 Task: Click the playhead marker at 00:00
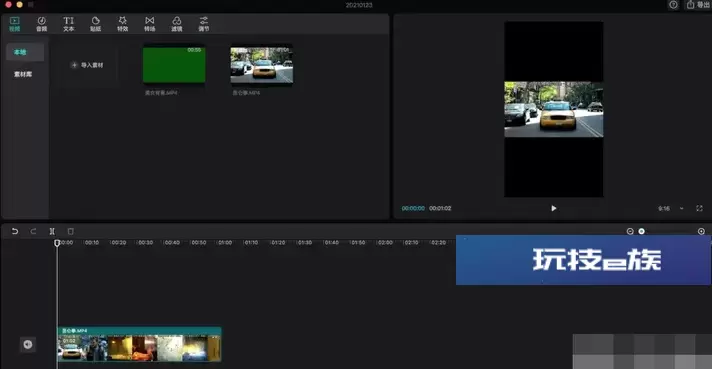tap(57, 243)
